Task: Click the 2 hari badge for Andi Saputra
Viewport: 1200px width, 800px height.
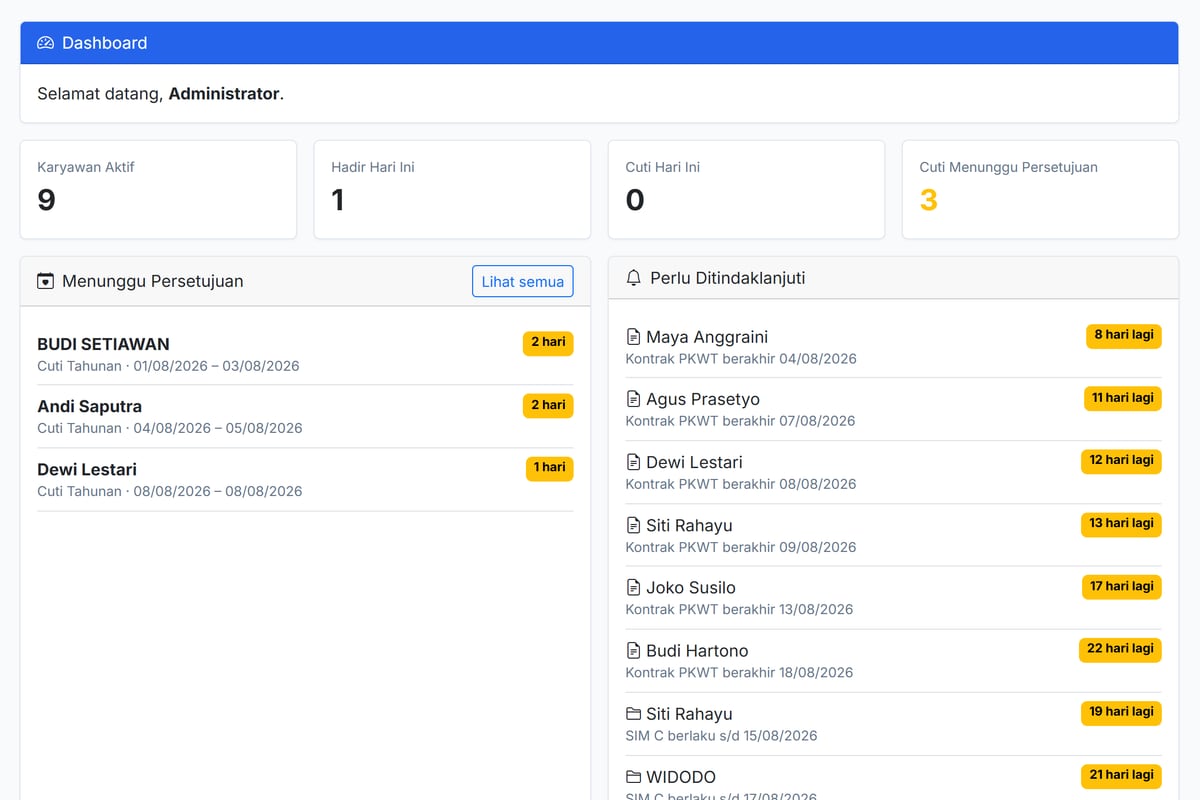Action: click(548, 406)
